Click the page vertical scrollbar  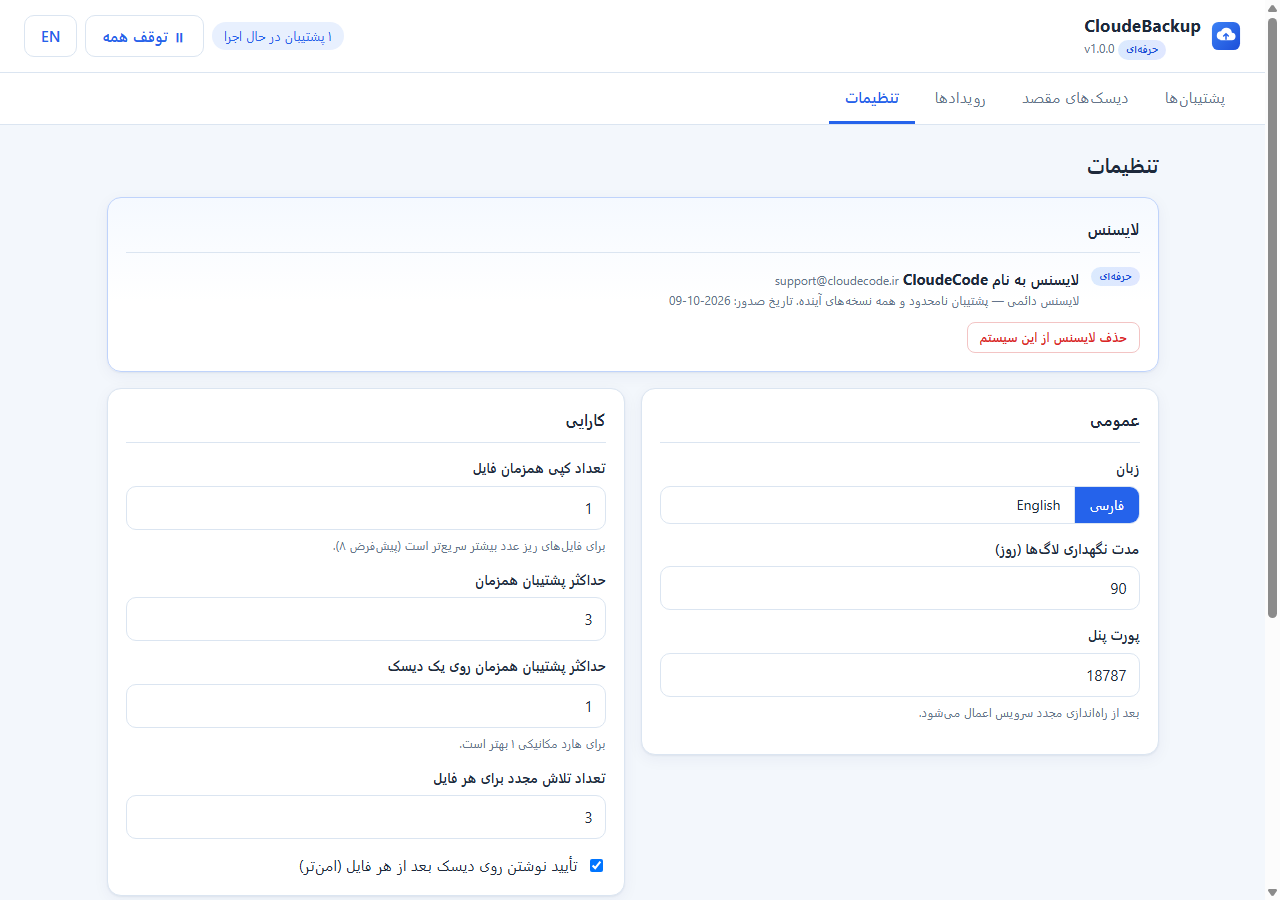[1272, 318]
